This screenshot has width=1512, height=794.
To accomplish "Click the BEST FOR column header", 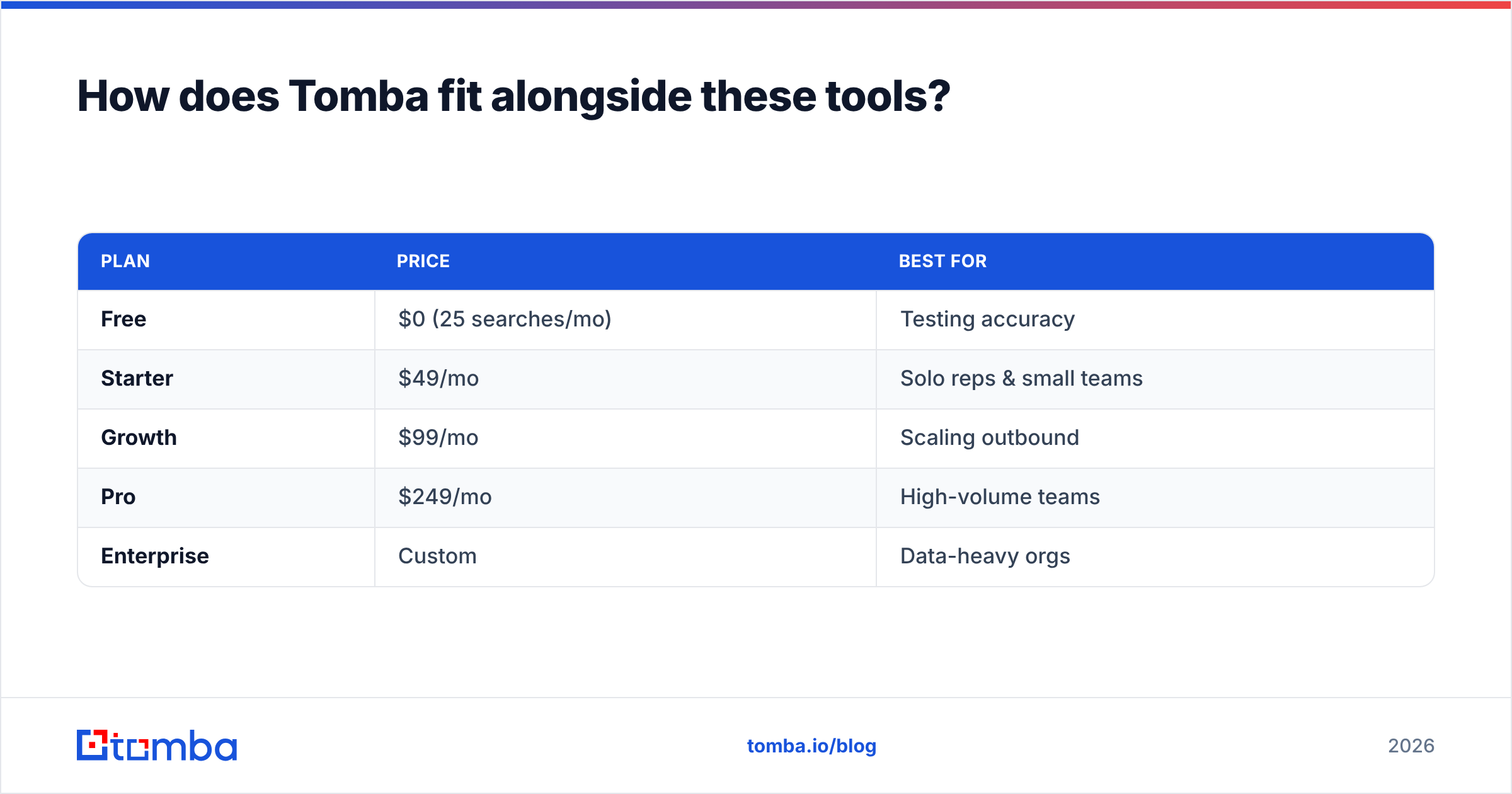I will pyautogui.click(x=1155, y=262).
